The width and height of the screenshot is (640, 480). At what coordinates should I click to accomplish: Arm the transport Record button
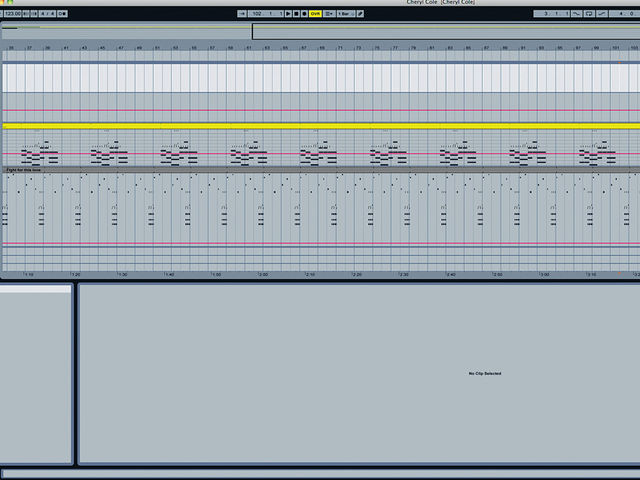(304, 13)
